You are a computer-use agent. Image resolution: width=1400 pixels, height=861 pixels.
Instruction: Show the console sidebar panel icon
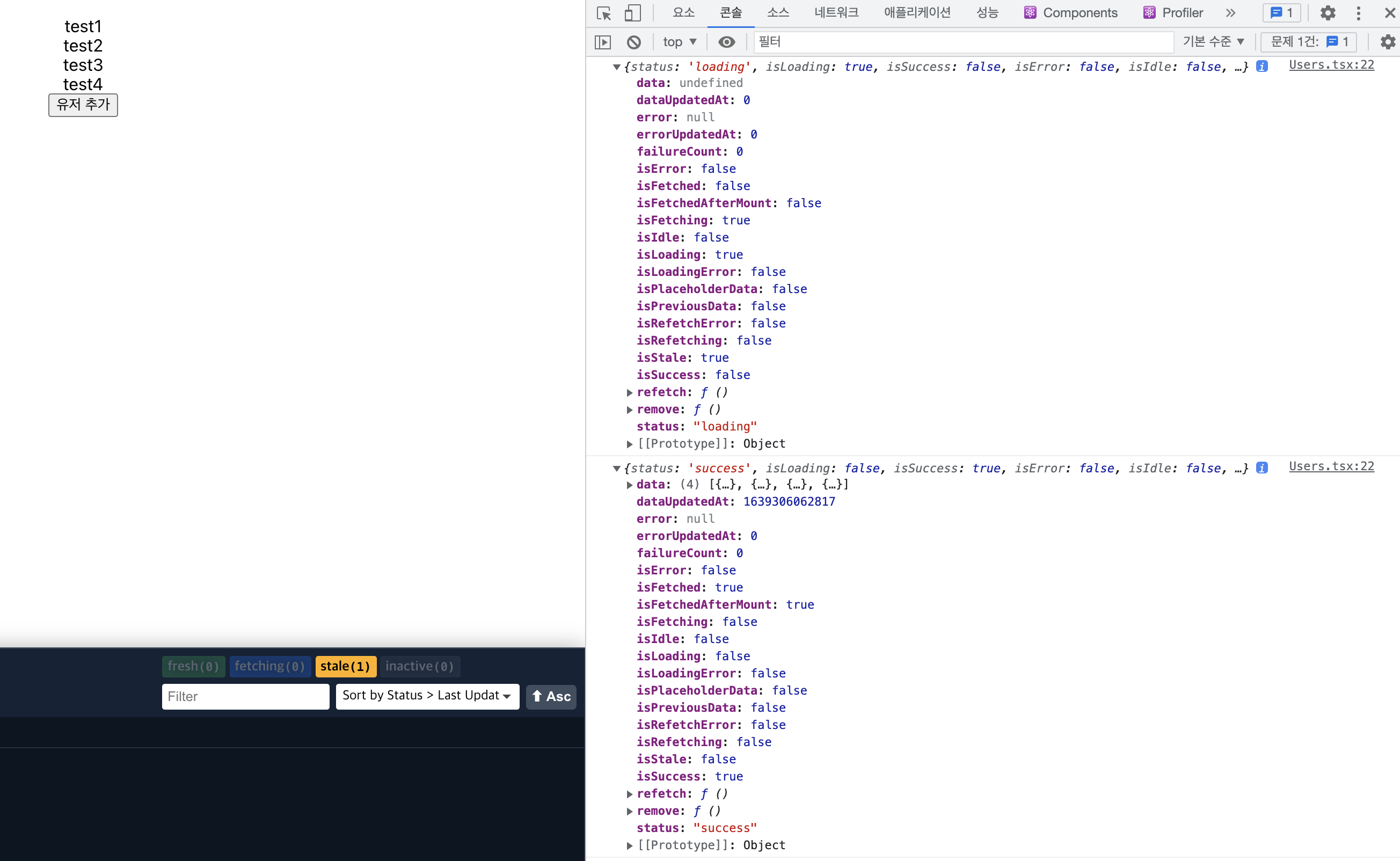[602, 42]
